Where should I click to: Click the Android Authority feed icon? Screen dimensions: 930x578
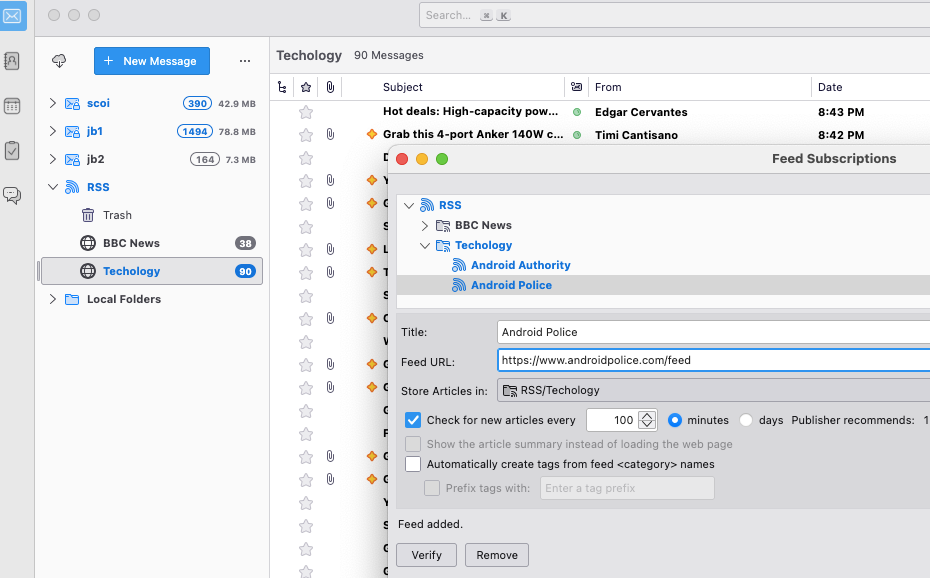pos(459,265)
